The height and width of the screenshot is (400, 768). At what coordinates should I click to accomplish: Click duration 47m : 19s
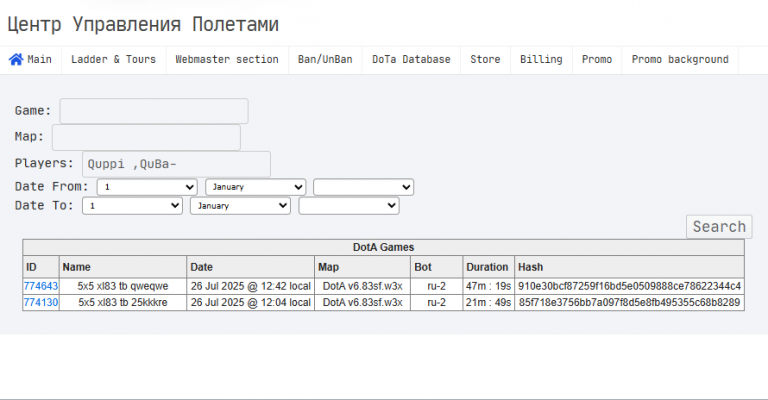488,286
